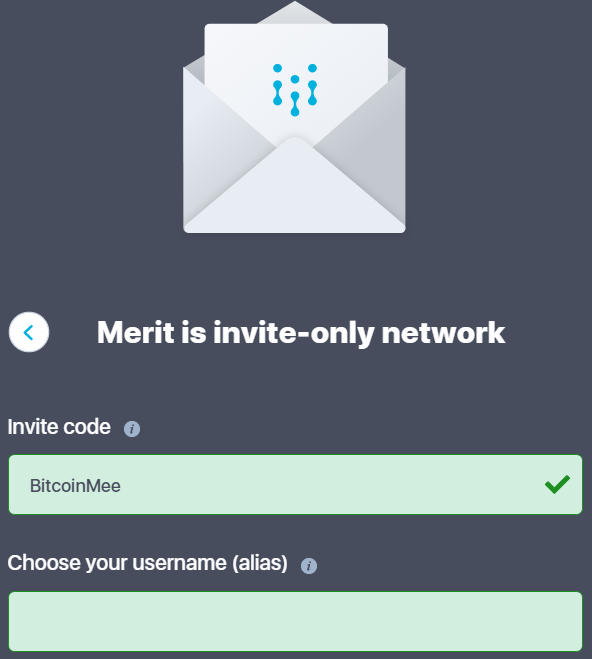Viewport: 592px width, 659px height.
Task: Click the word 'Merit' in the heading
Action: (x=135, y=332)
